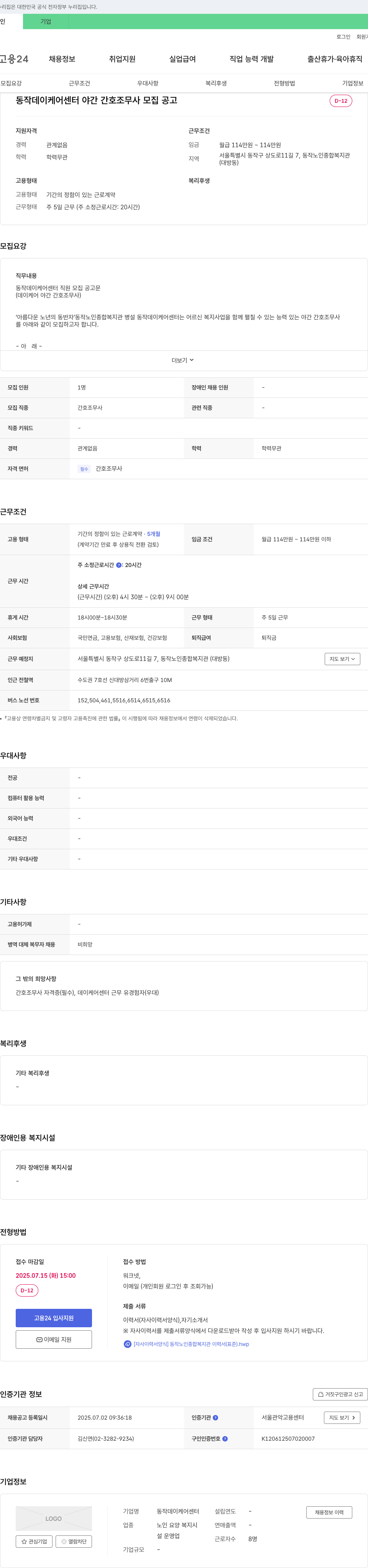The height and width of the screenshot is (1568, 368).
Task: Open the 채용정보 main menu
Action: click(x=62, y=59)
